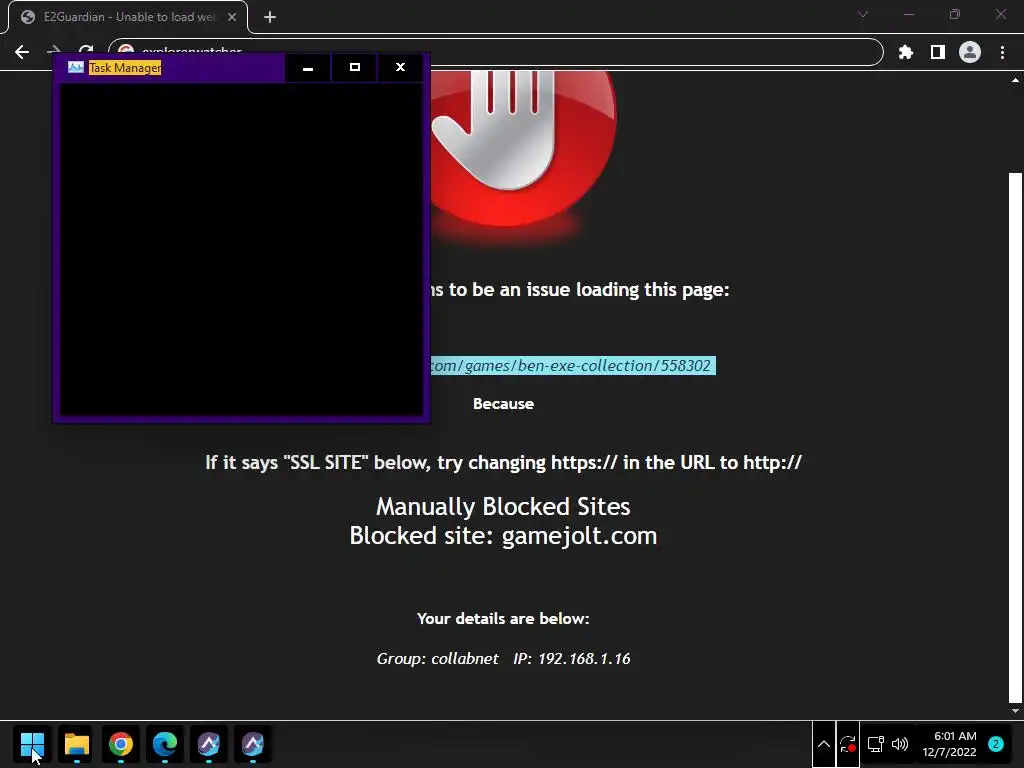Image resolution: width=1024 pixels, height=768 pixels.
Task: Click the page scrollbar up arrow
Action: click(x=1015, y=80)
